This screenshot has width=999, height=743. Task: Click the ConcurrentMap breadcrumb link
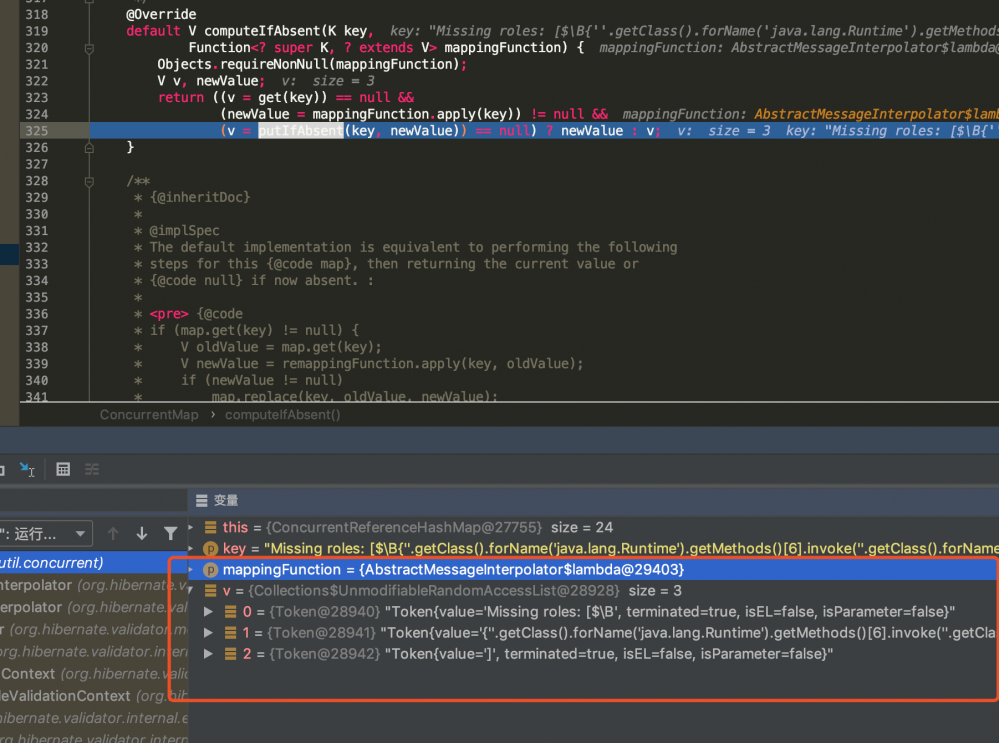tap(149, 414)
